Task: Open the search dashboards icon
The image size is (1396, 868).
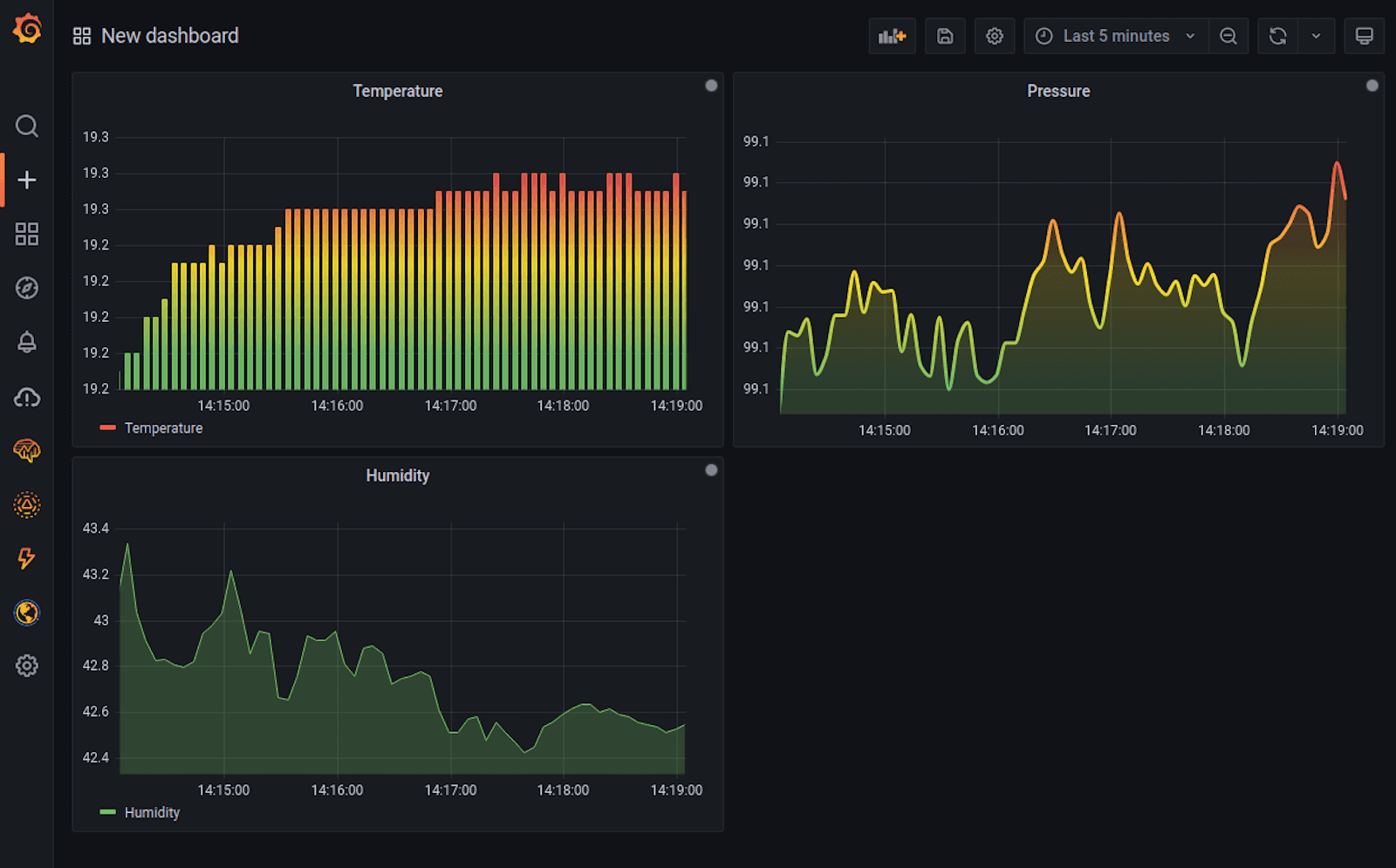Action: click(x=27, y=126)
